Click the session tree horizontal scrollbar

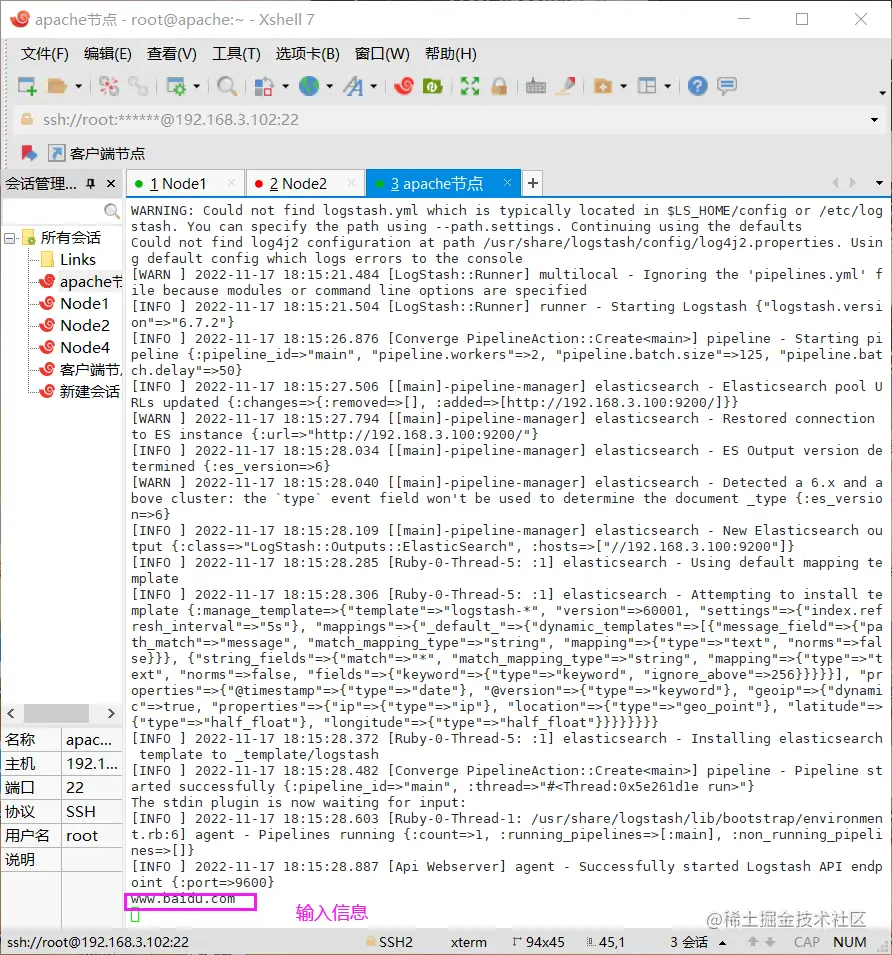point(56,713)
